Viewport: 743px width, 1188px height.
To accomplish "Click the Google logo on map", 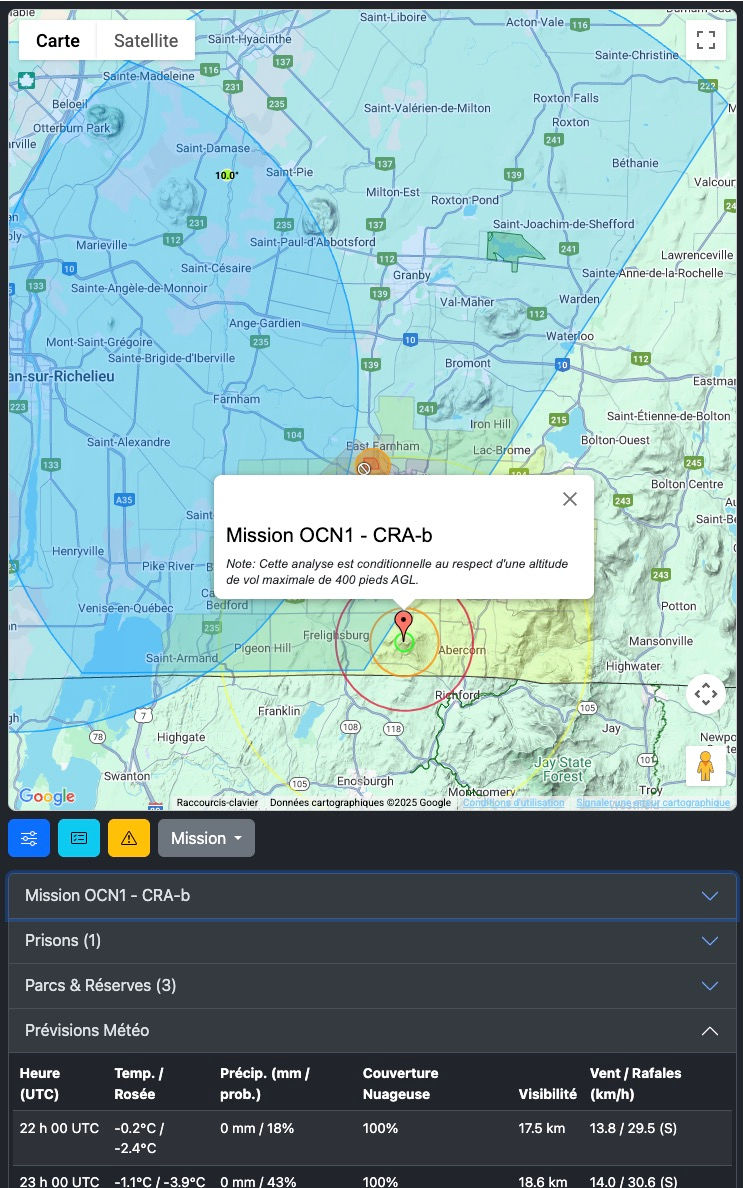I will (47, 796).
